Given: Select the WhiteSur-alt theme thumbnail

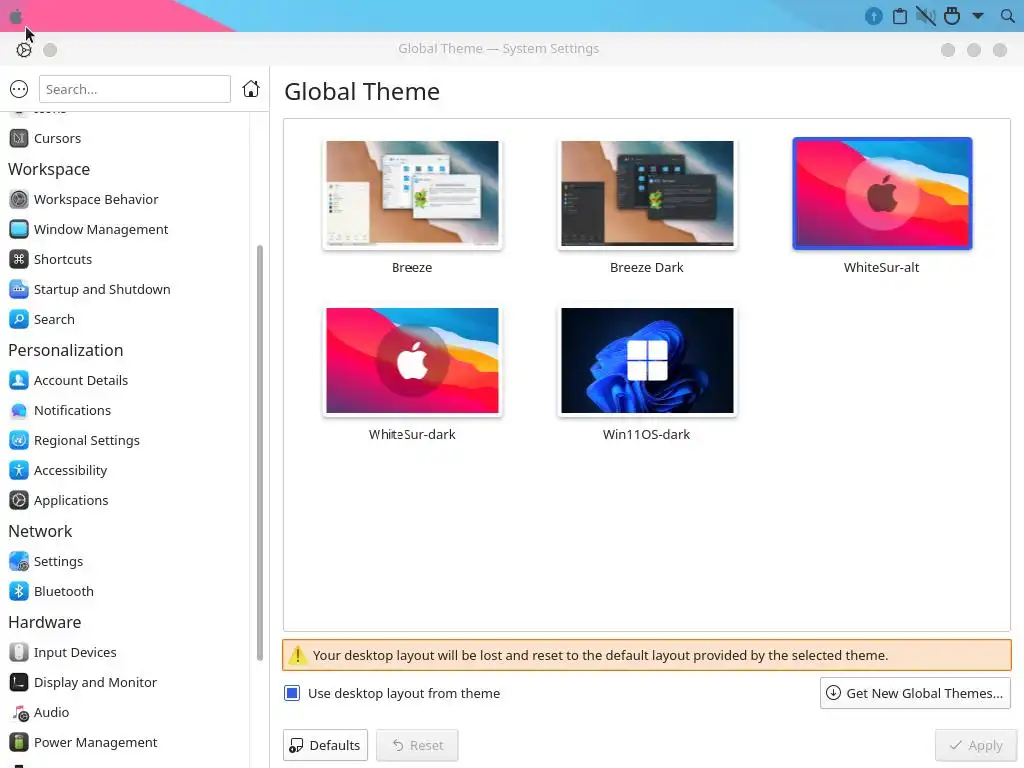Looking at the screenshot, I should coord(882,194).
